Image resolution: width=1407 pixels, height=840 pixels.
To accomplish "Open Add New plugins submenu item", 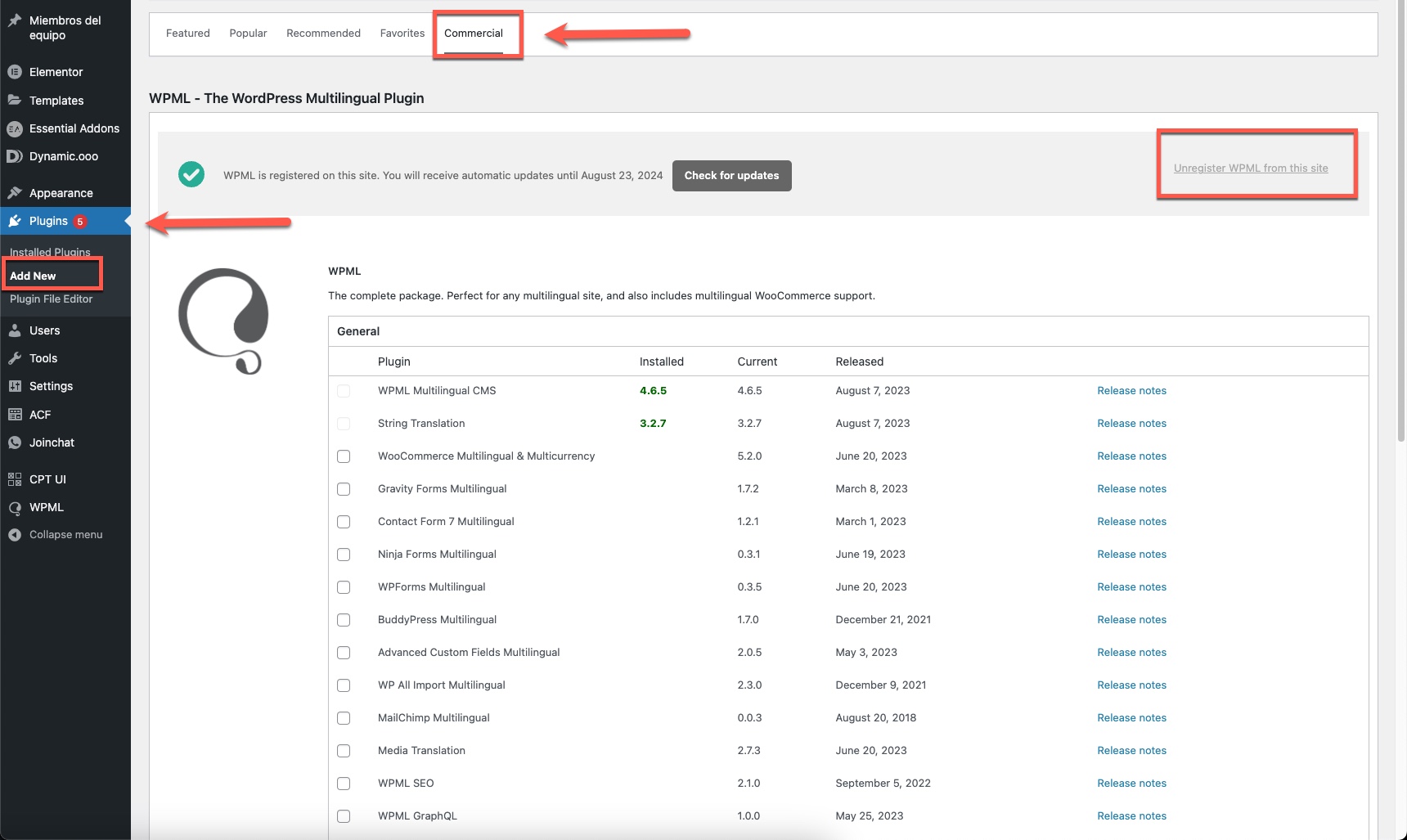I will tap(33, 276).
